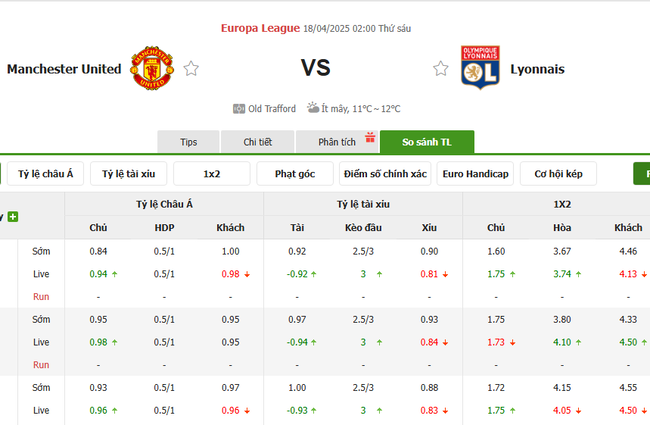Click the cloudy weather icon
The width and height of the screenshot is (650, 425).
(313, 108)
